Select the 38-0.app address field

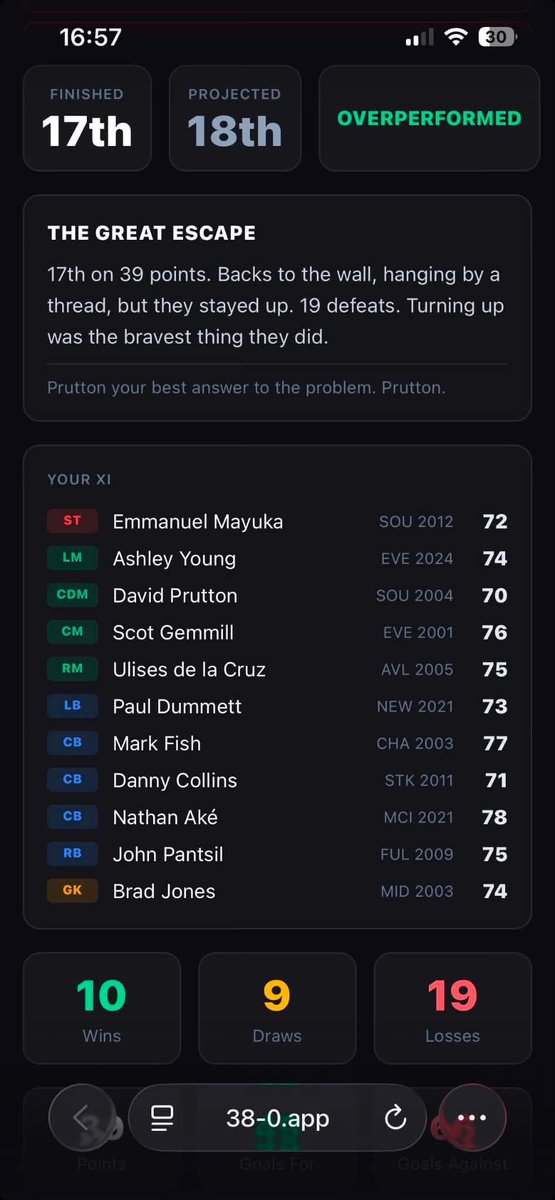[x=277, y=1118]
